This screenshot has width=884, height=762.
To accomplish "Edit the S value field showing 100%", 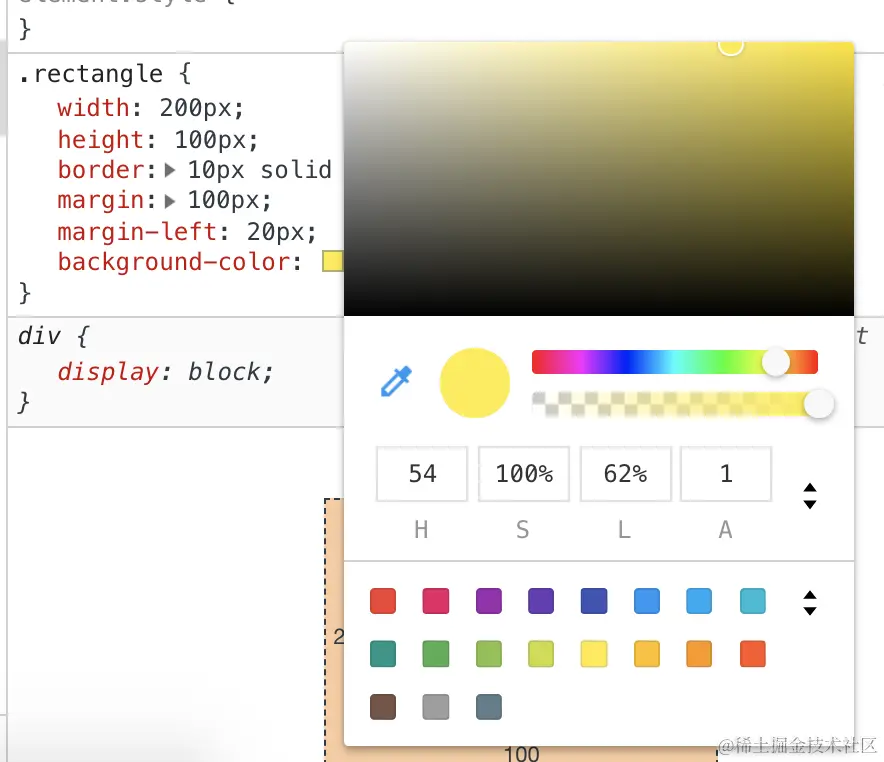I will coord(524,474).
